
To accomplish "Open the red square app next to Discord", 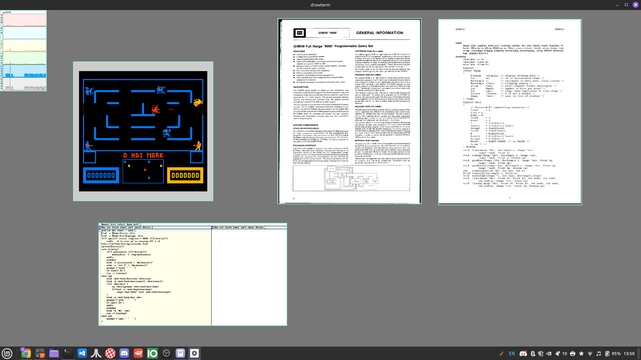I will pyautogui.click(x=138, y=353).
